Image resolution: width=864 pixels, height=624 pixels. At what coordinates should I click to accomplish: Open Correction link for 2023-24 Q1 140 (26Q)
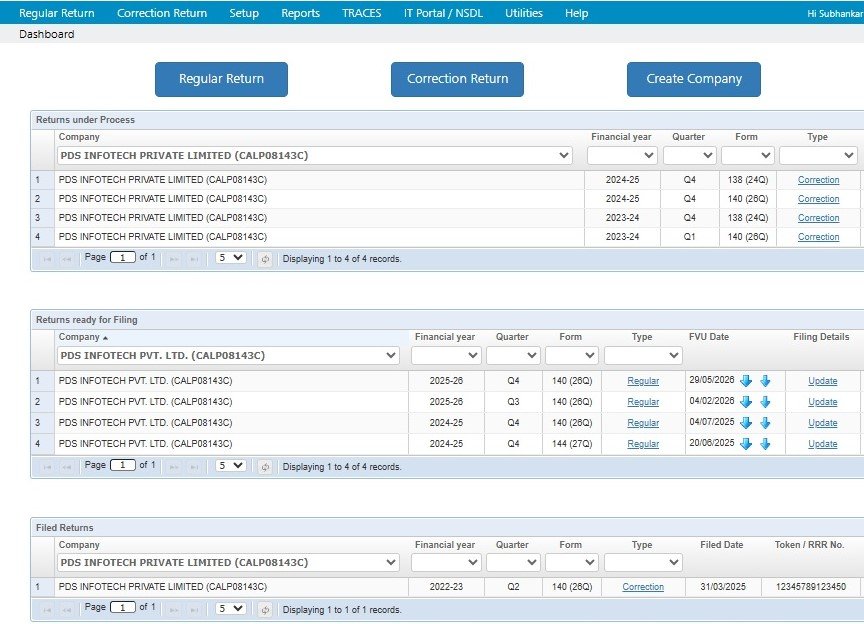[818, 237]
